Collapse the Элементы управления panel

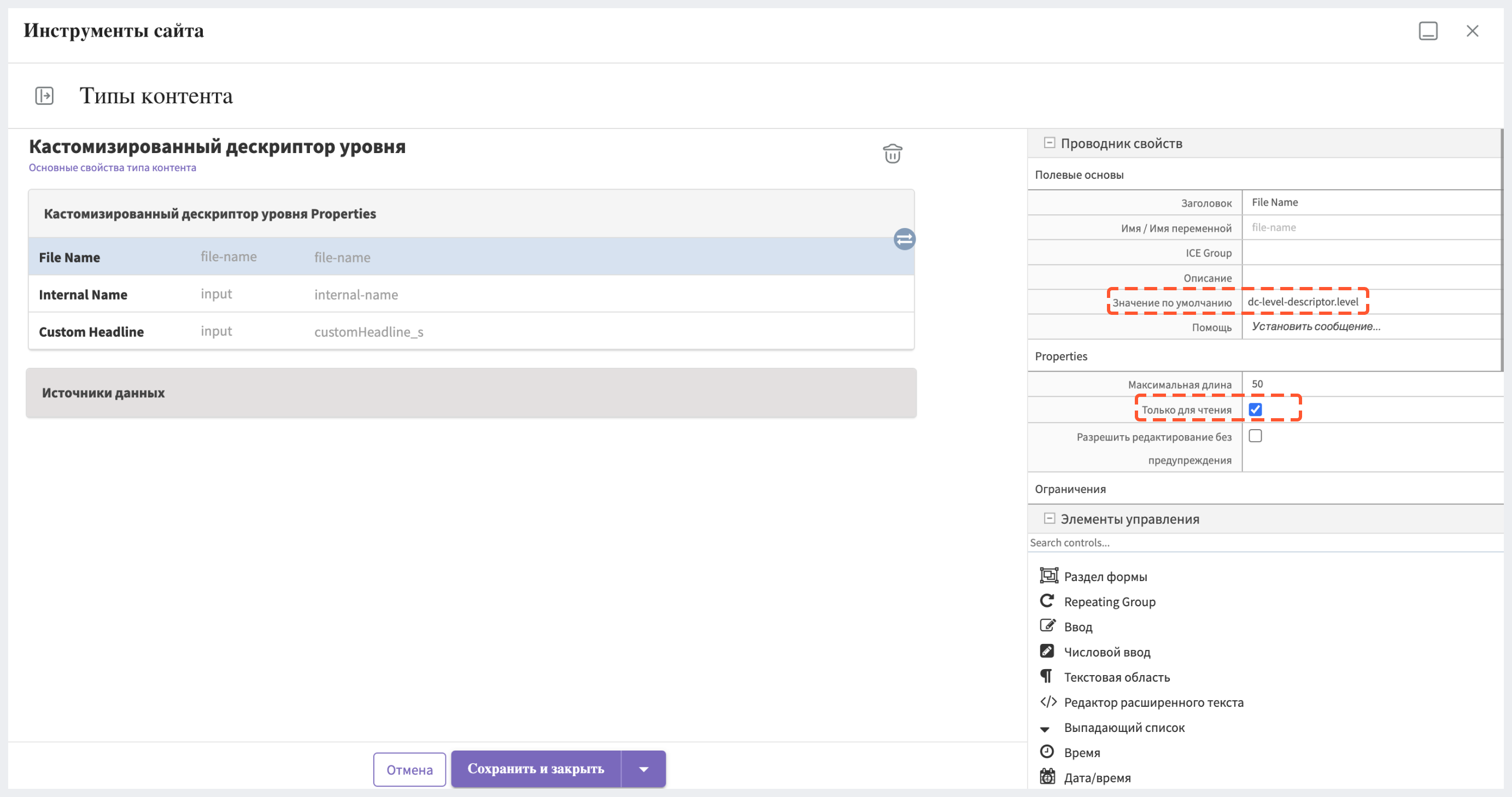point(1049,518)
